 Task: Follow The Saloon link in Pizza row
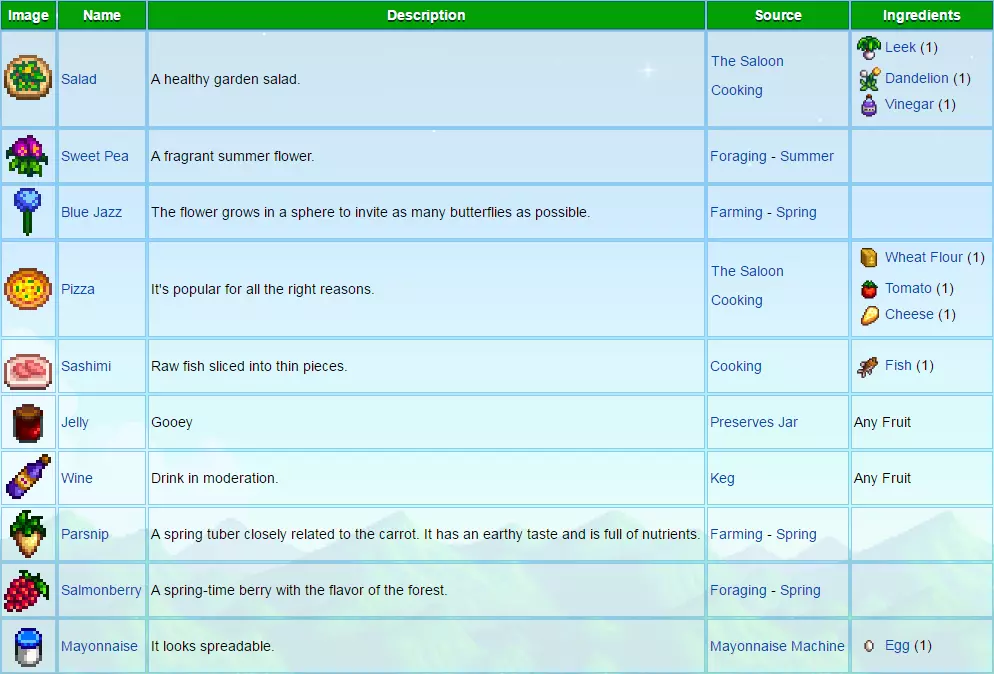tap(747, 271)
